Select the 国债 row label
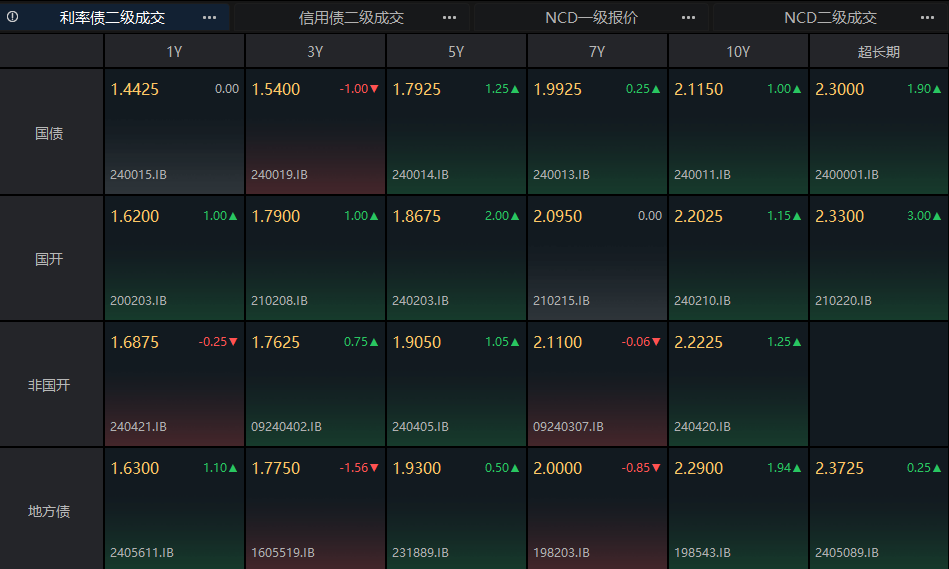 49,133
